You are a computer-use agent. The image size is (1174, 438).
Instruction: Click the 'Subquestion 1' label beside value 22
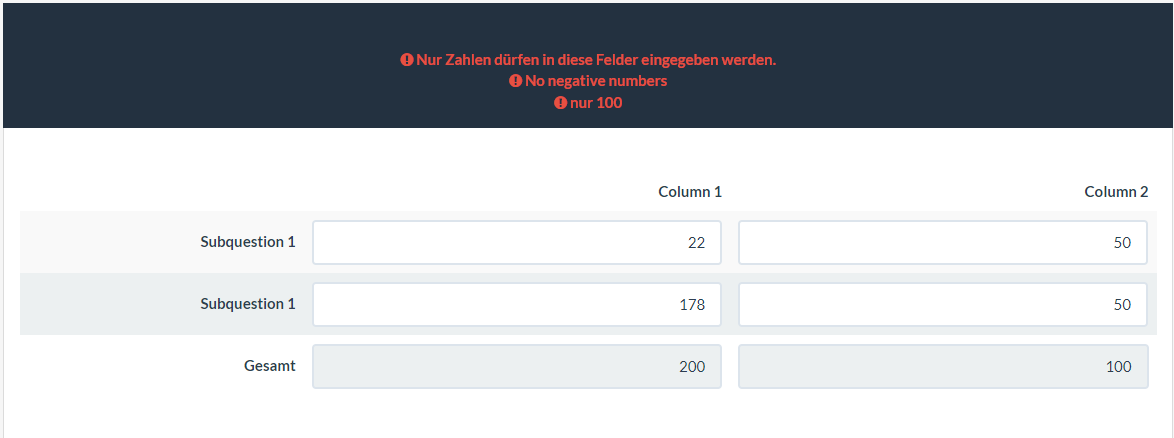point(248,242)
